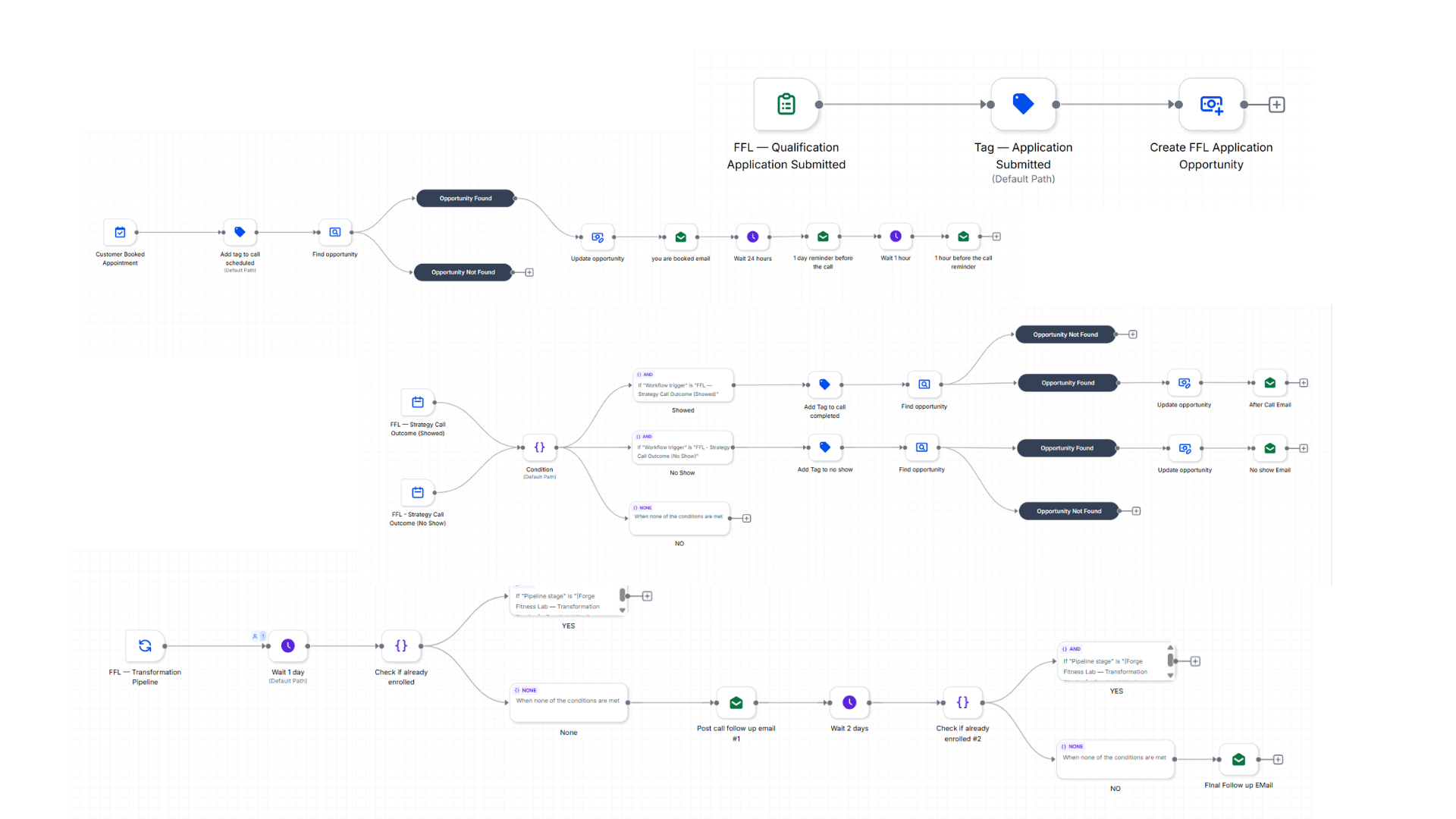Open Find opportunity node in Showed branch

point(924,384)
